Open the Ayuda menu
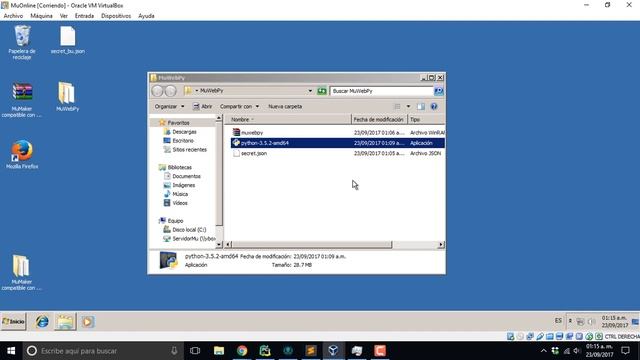 pos(146,16)
